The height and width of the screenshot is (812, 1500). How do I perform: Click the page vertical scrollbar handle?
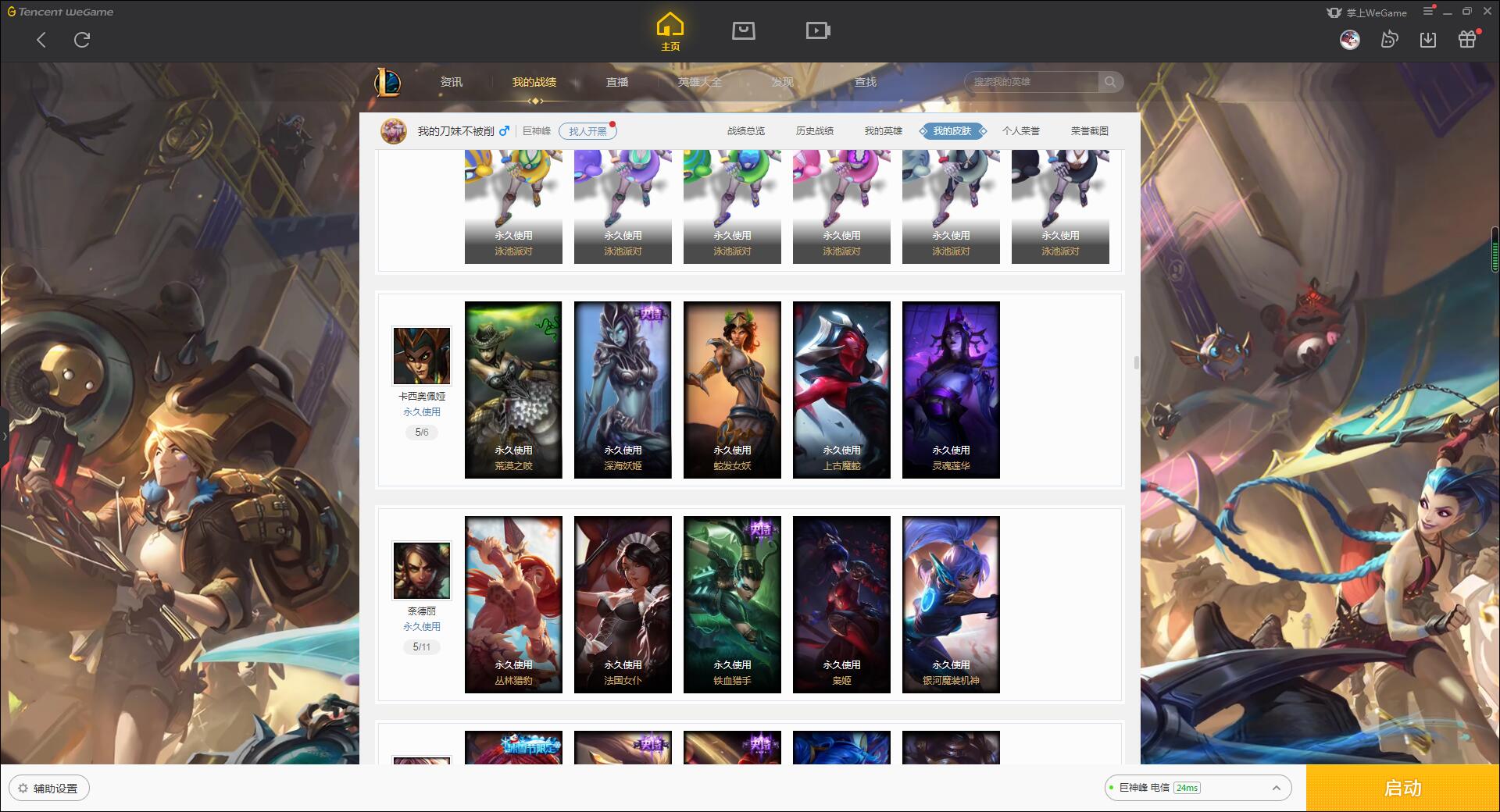[x=1136, y=363]
